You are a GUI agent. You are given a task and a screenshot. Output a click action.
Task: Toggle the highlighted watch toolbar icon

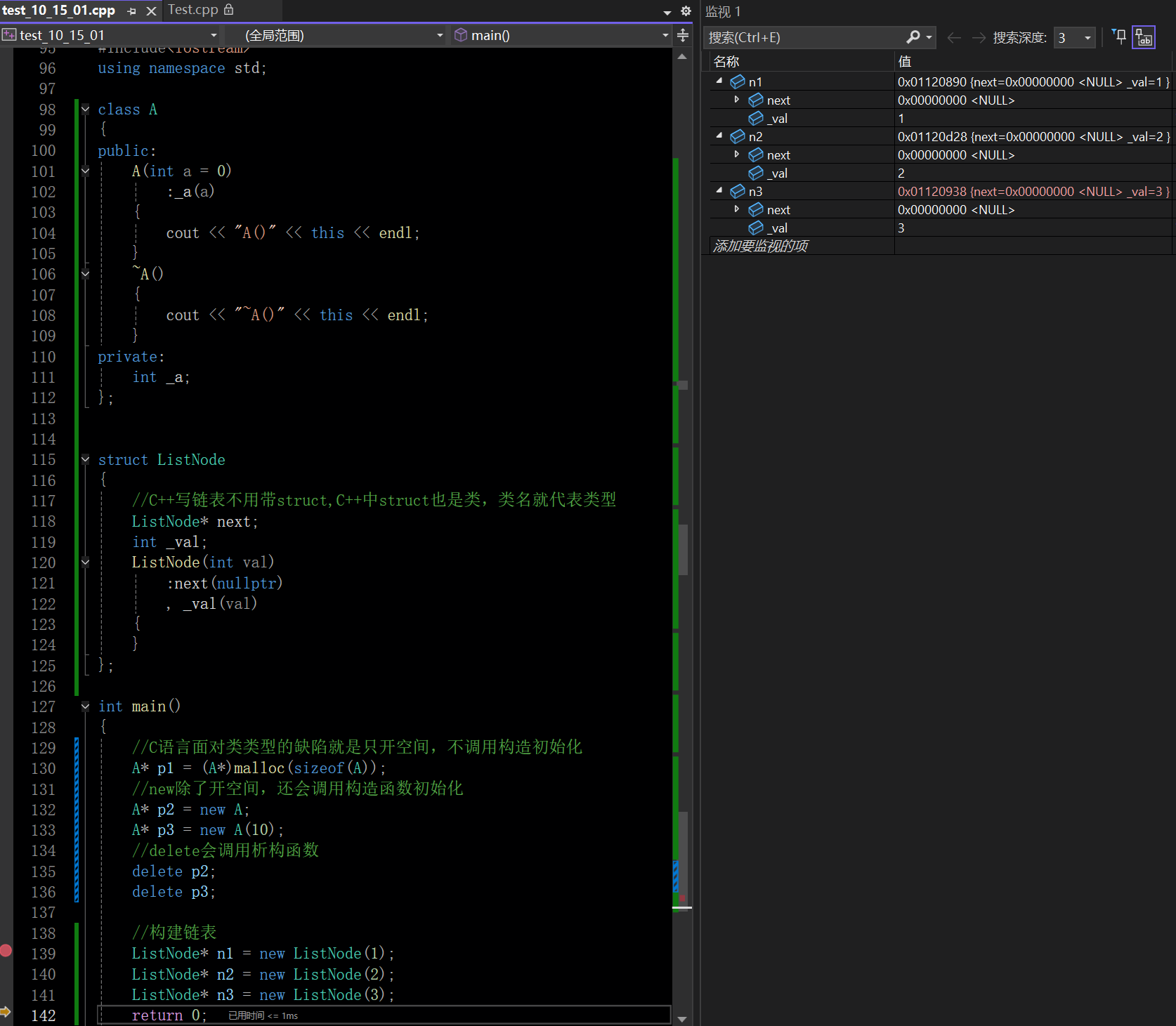[x=1144, y=37]
